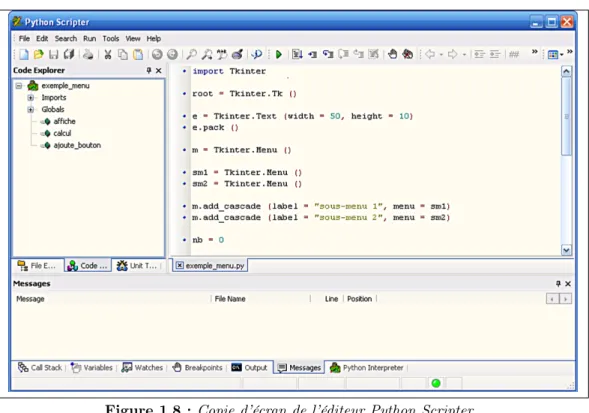This screenshot has height=413, width=589.
Task: Click the Browse Back arrow icon
Action: click(430, 54)
